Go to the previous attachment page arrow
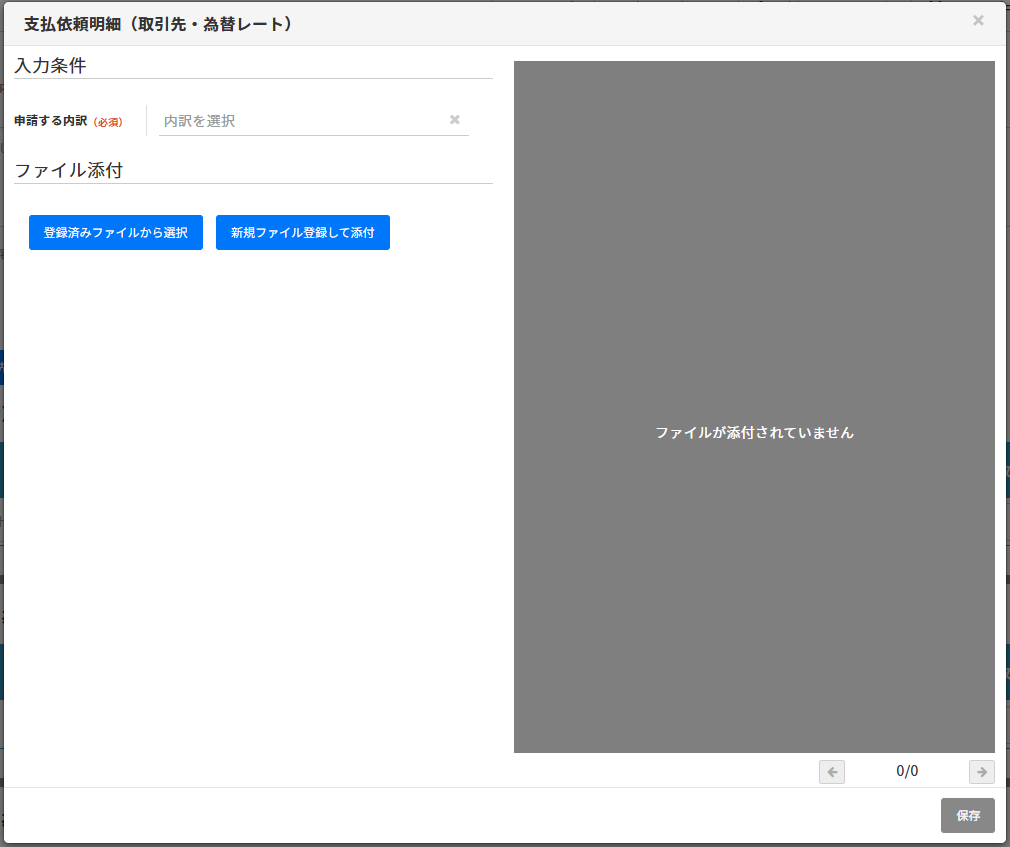Viewport: 1010px width, 847px height. point(831,772)
